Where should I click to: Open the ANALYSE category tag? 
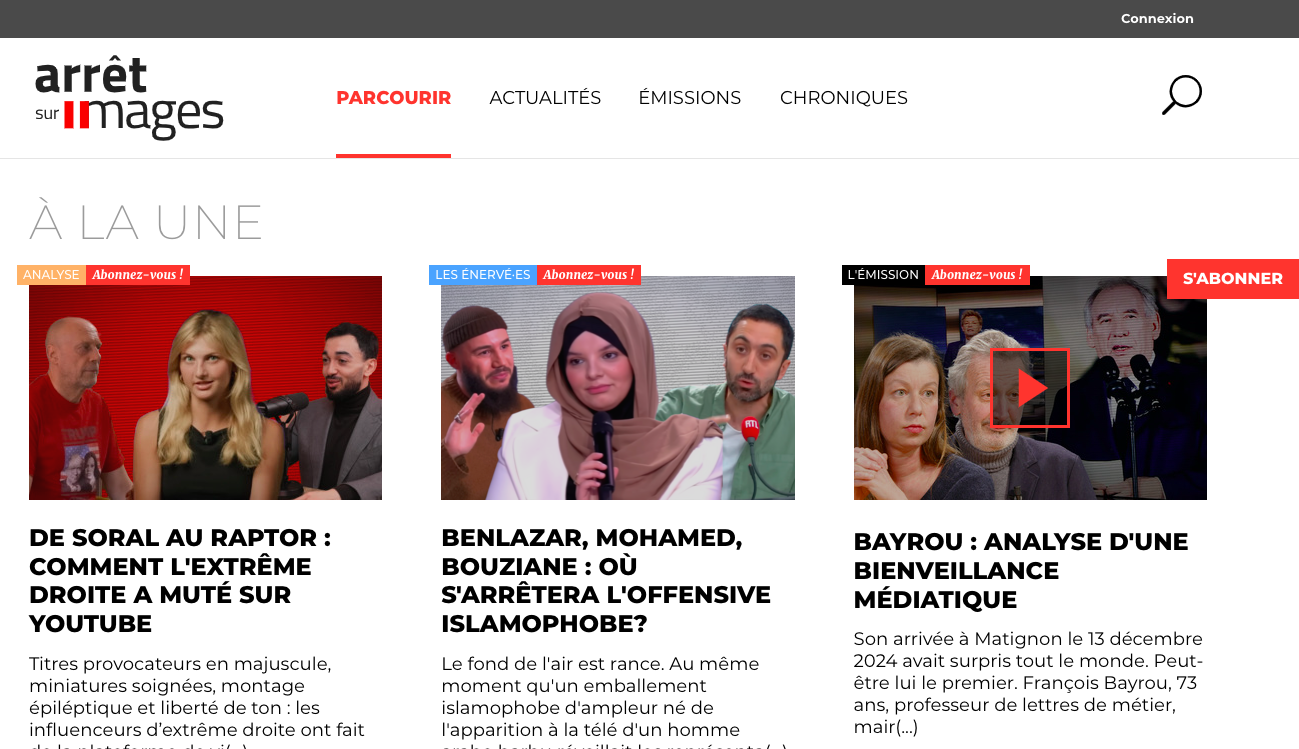tap(51, 275)
